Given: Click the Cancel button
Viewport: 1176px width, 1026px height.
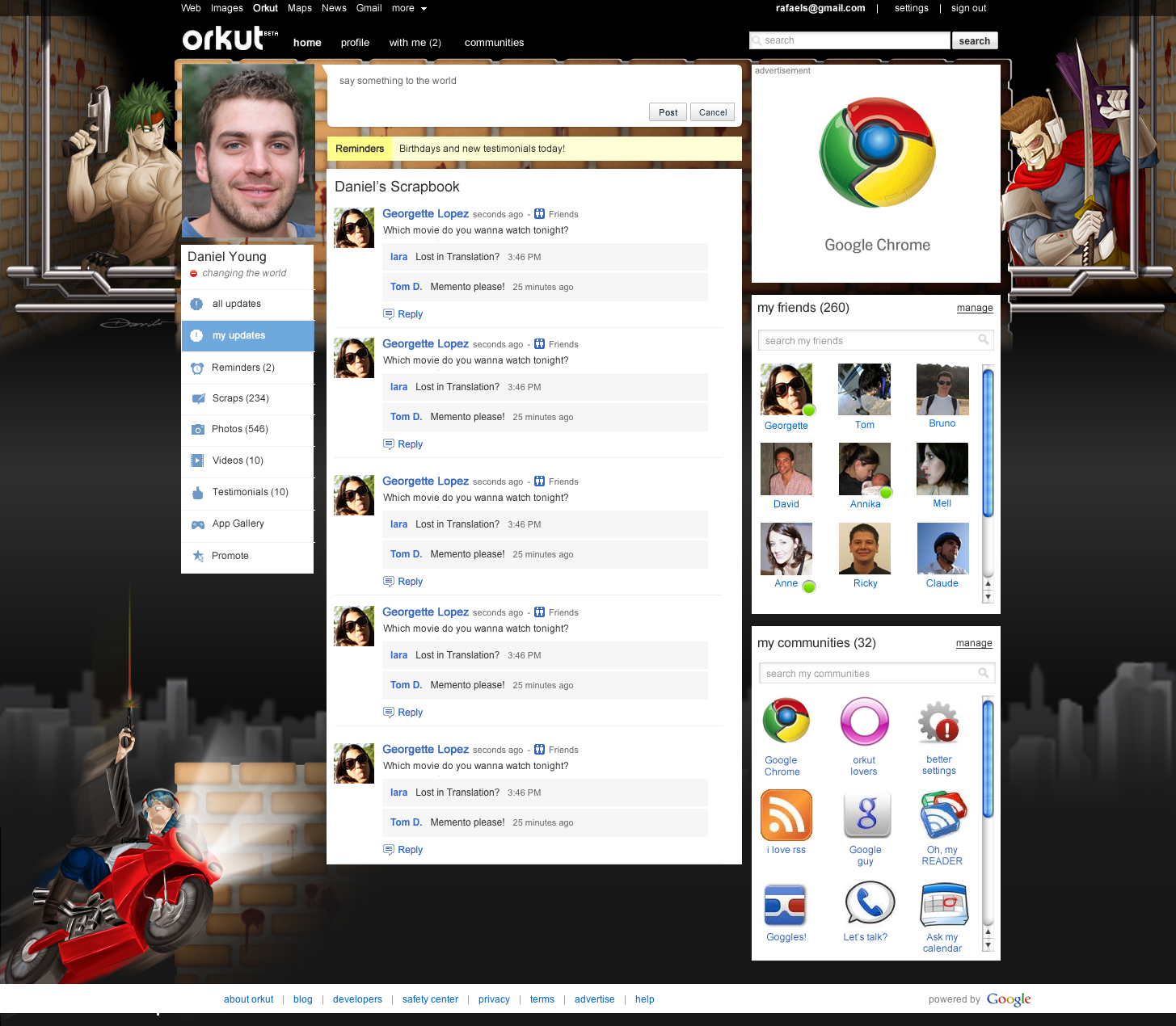Looking at the screenshot, I should point(713,112).
